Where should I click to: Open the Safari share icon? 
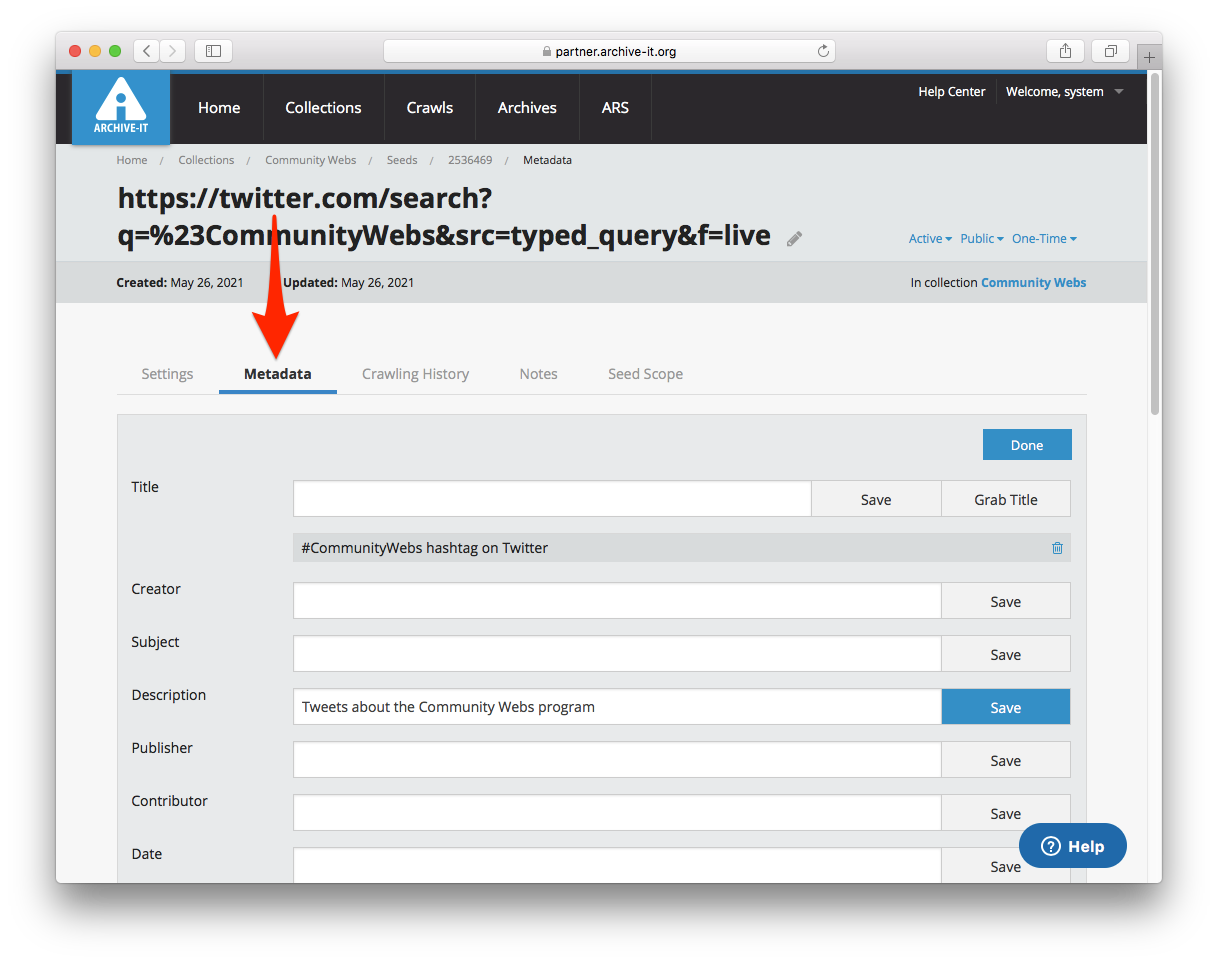(x=1065, y=51)
